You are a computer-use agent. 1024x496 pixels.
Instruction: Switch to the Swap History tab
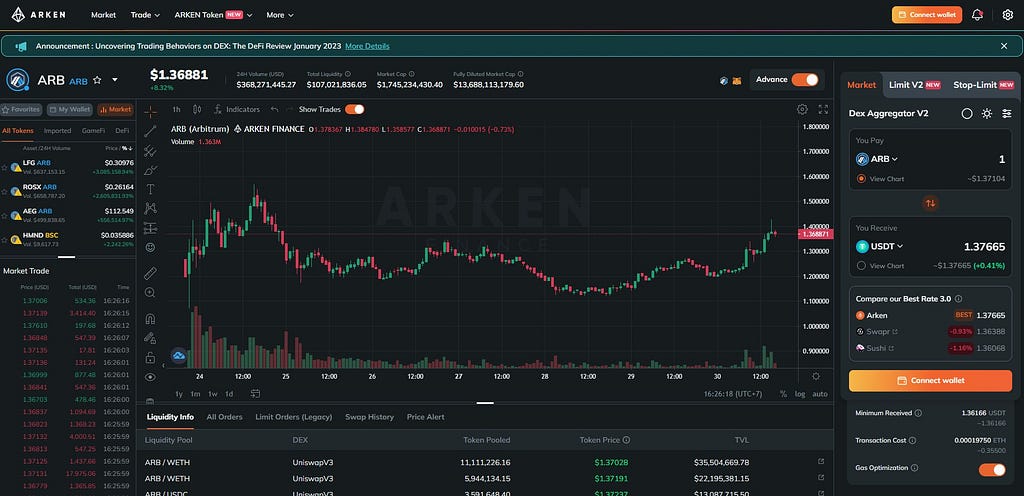(369, 416)
